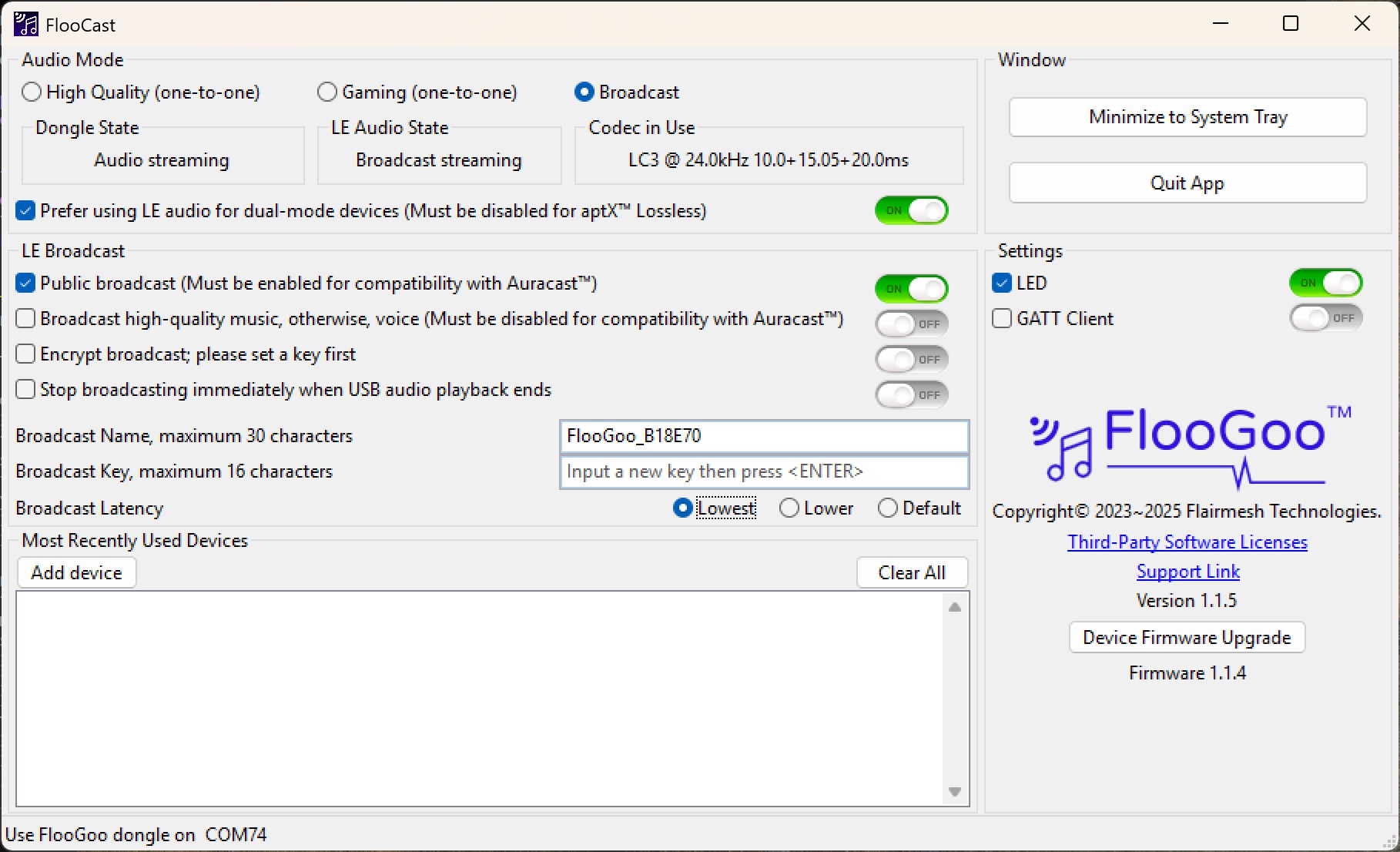Click the Clear All button
1400x852 pixels.
(x=912, y=573)
